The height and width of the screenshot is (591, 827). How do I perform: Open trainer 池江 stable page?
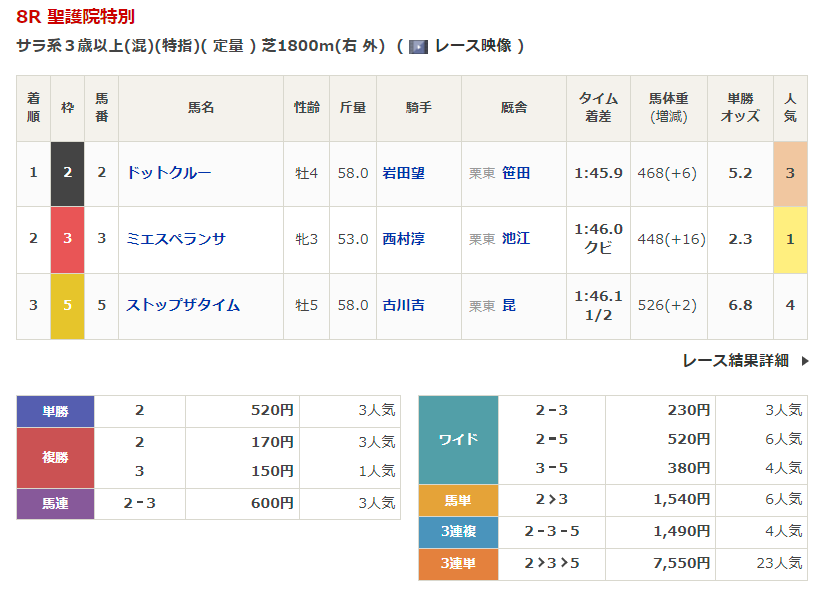516,239
